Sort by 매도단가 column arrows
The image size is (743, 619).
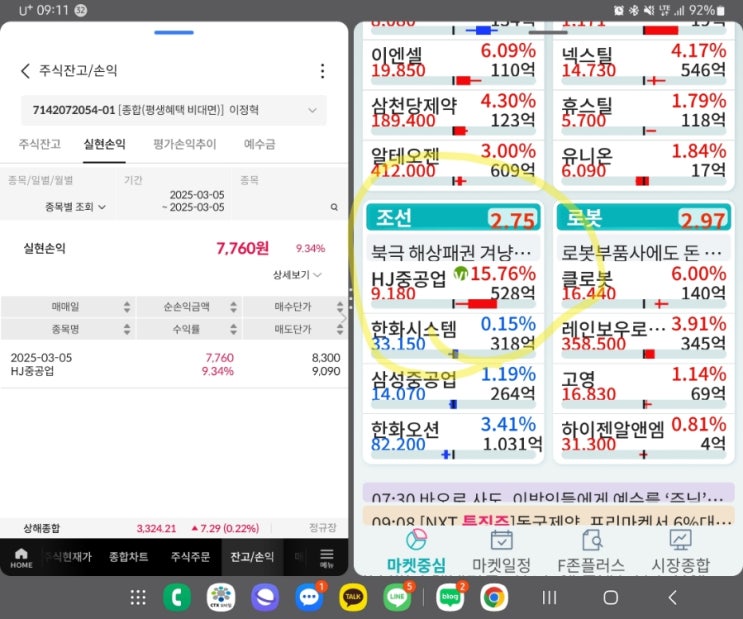click(340, 329)
